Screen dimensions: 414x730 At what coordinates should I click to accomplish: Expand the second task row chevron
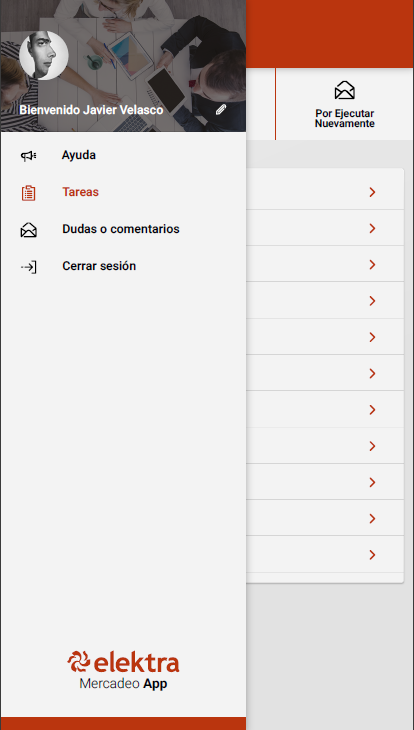point(372,228)
